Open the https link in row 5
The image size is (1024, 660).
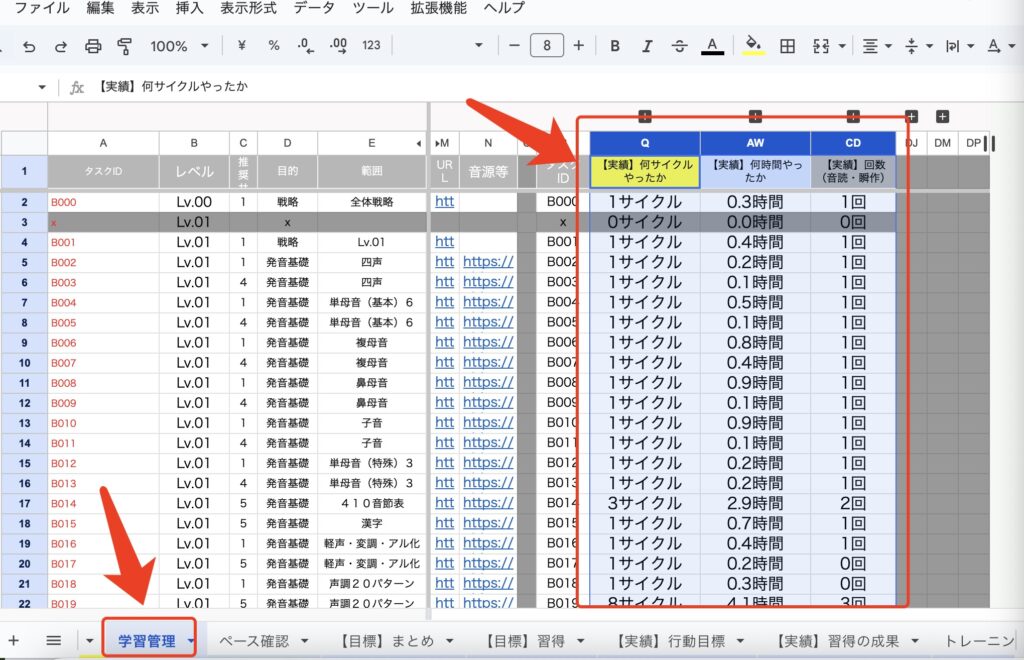coord(487,262)
